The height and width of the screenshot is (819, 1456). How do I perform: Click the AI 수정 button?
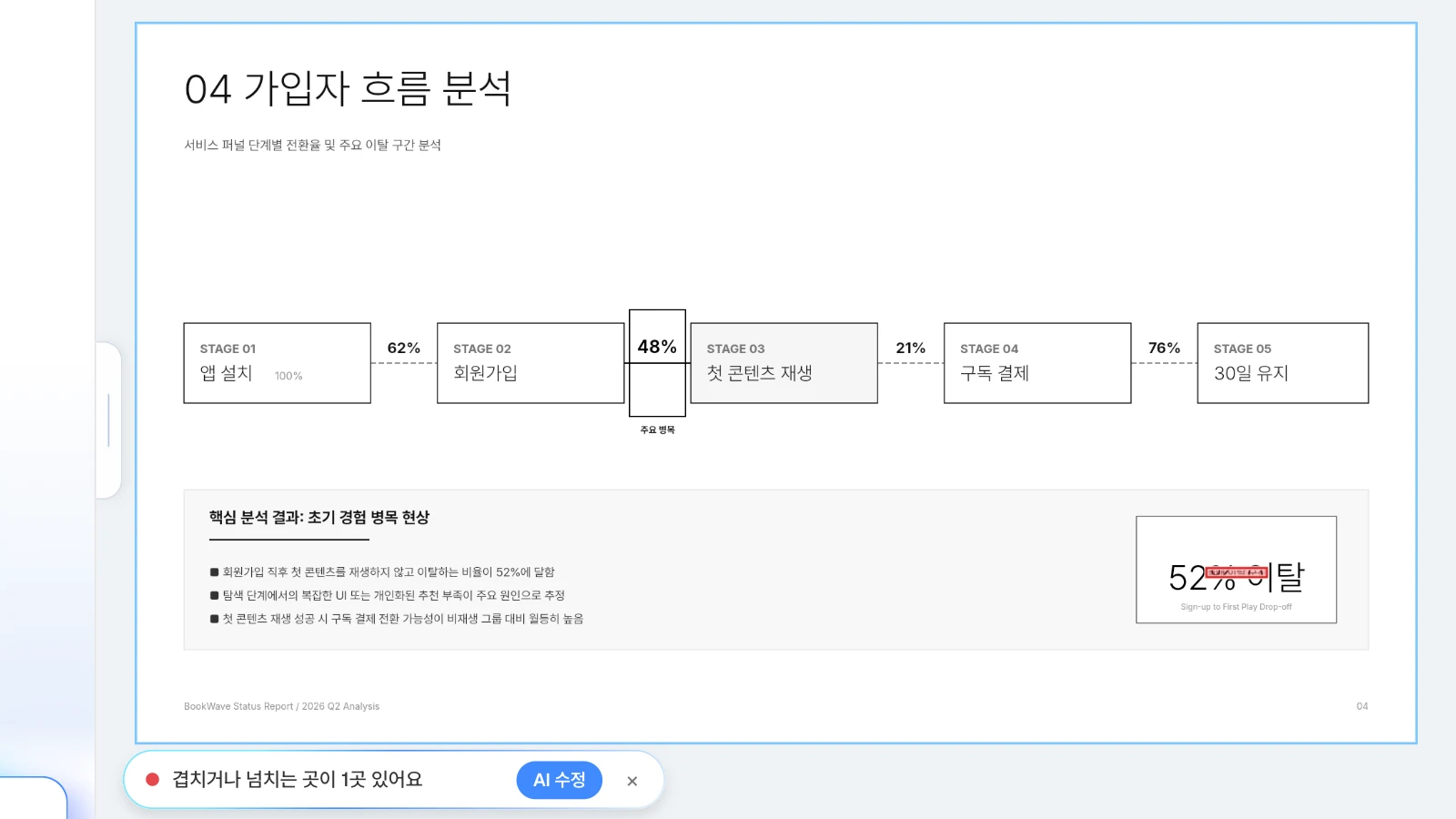click(x=559, y=780)
